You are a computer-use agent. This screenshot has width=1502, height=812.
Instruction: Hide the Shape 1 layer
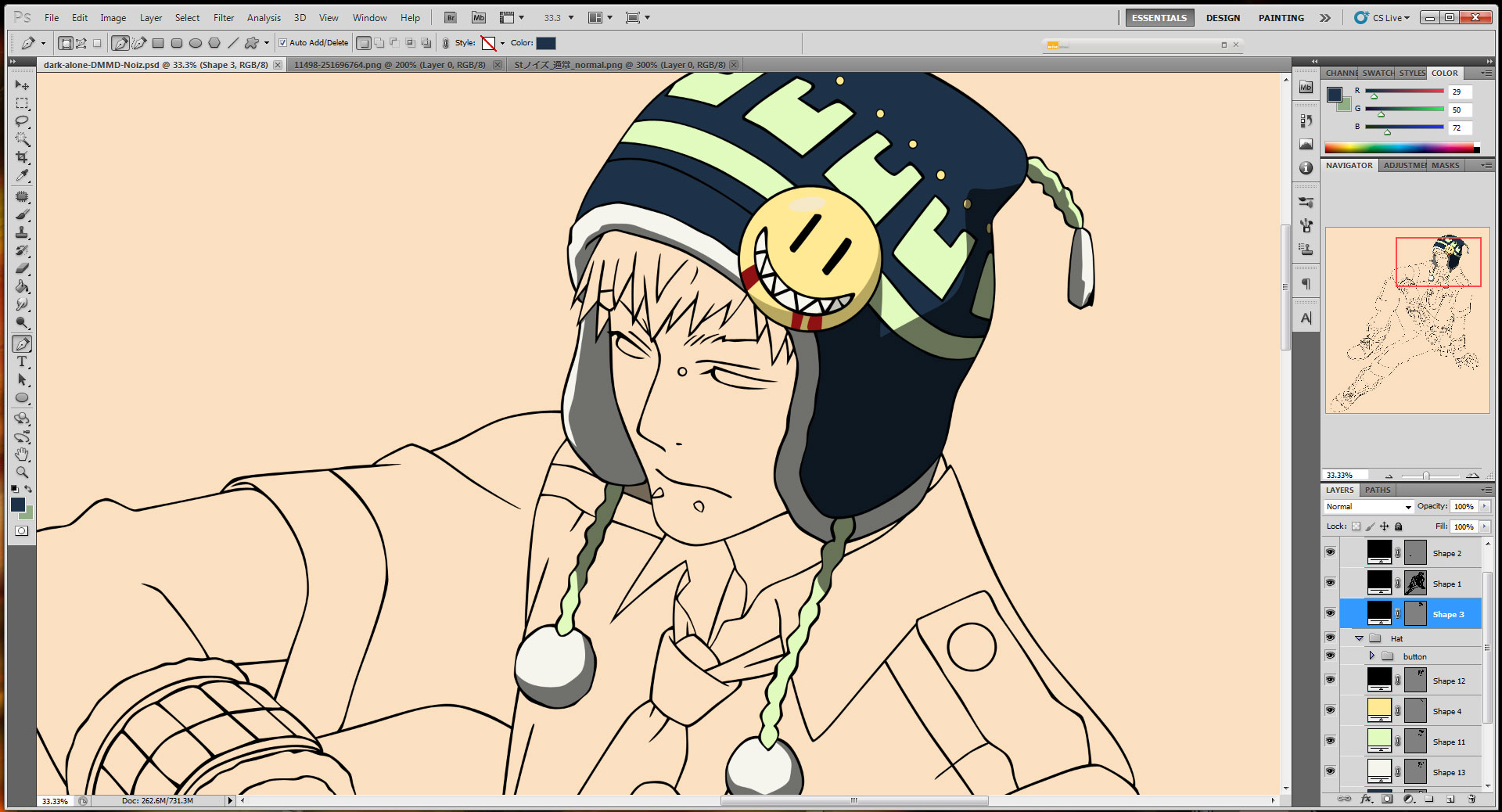pyautogui.click(x=1330, y=583)
